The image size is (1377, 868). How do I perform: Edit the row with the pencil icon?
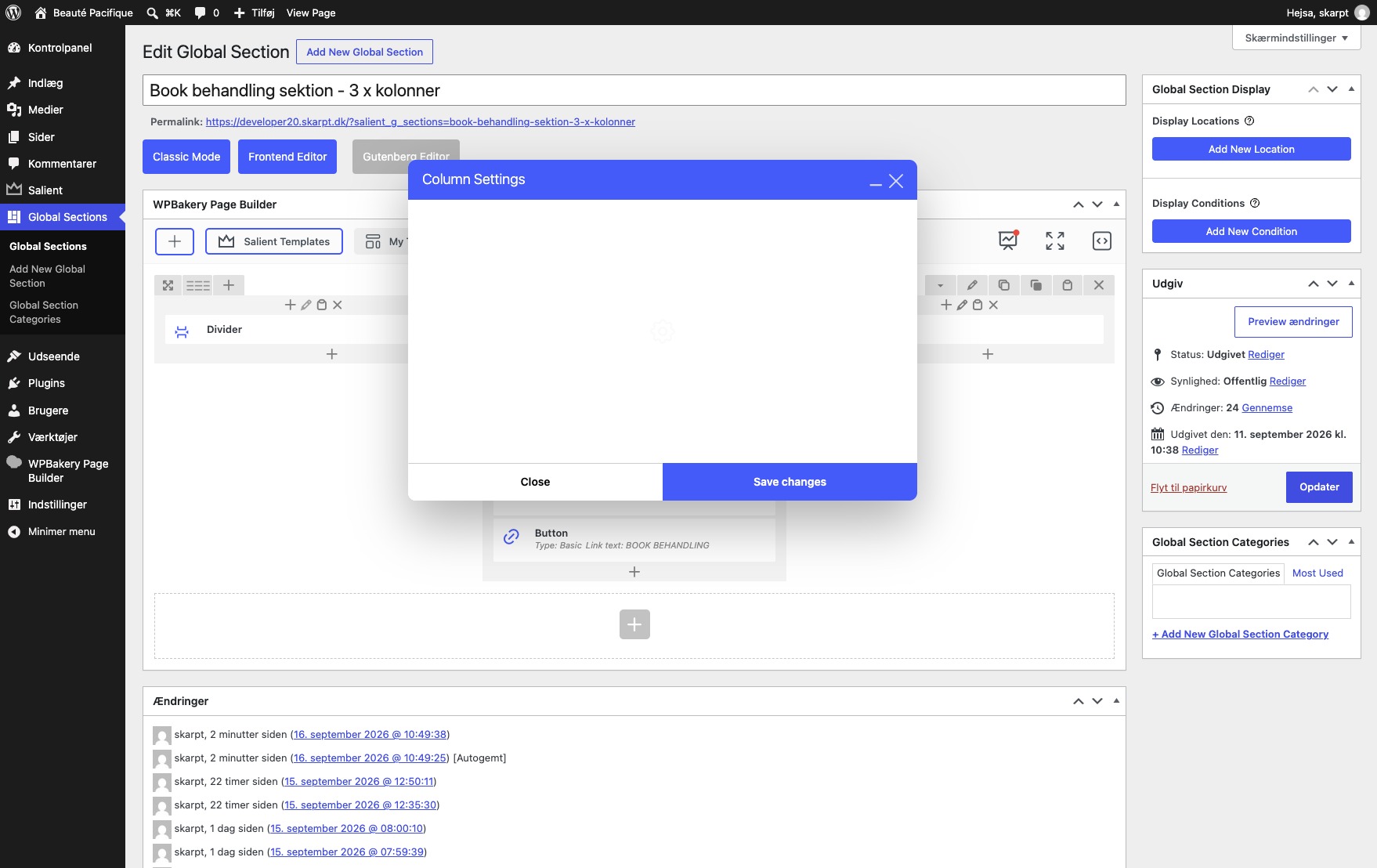pyautogui.click(x=972, y=285)
